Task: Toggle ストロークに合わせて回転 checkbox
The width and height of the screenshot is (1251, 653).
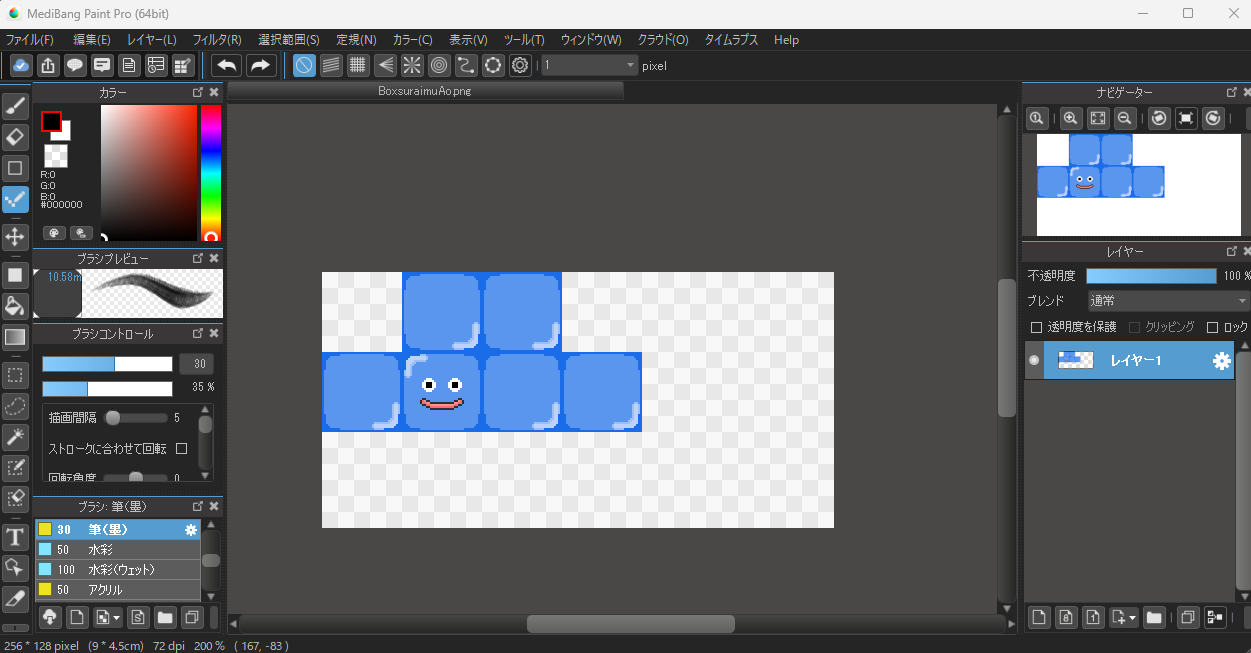Action: pos(181,448)
